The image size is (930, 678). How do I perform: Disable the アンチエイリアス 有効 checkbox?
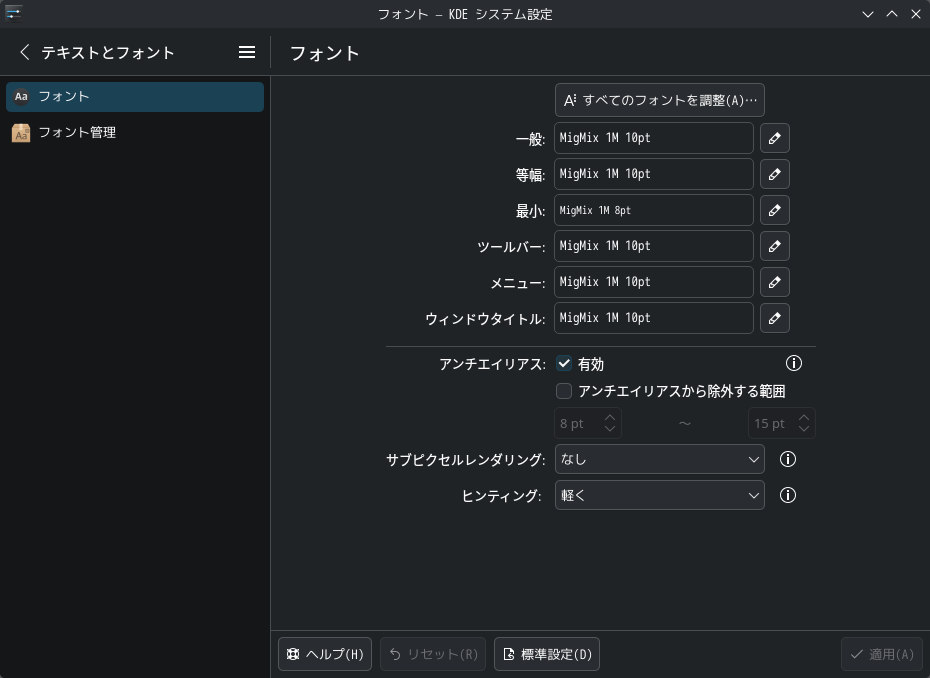click(x=564, y=364)
